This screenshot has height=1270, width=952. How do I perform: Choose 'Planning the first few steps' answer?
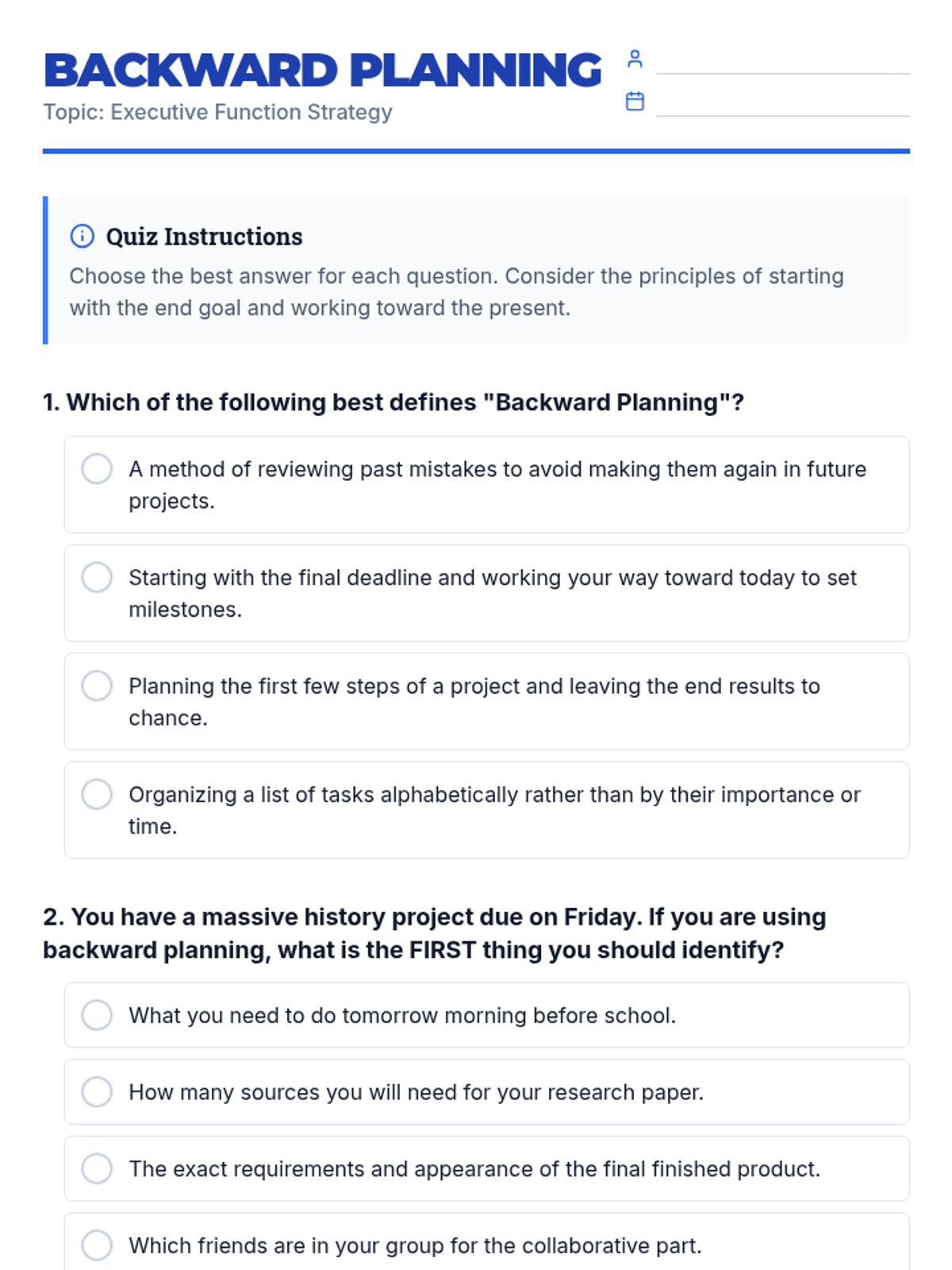pos(97,686)
